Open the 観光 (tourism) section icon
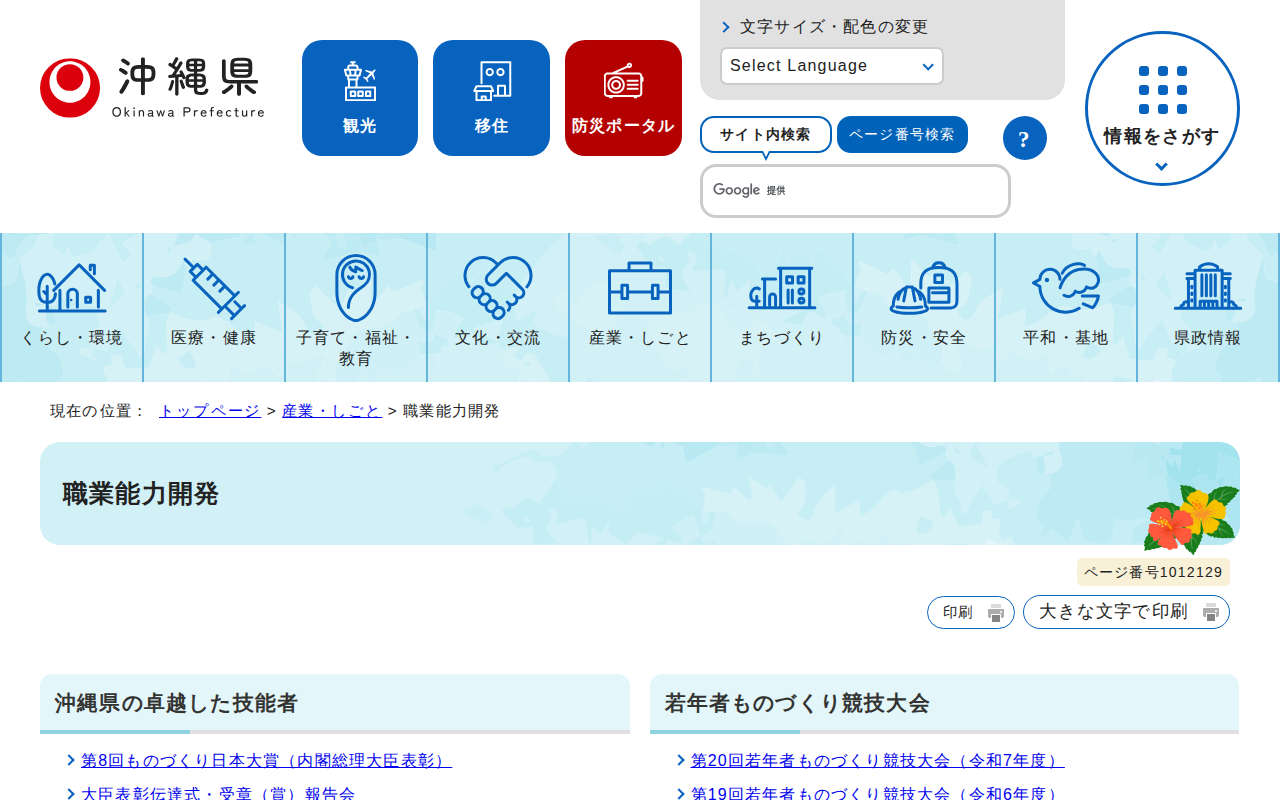This screenshot has width=1280, height=800. [x=359, y=97]
